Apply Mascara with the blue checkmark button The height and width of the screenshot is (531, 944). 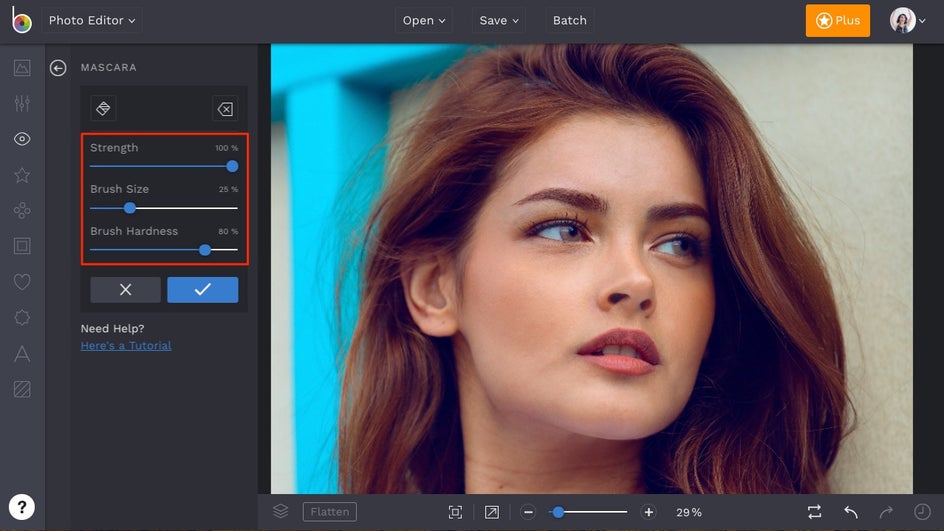202,289
